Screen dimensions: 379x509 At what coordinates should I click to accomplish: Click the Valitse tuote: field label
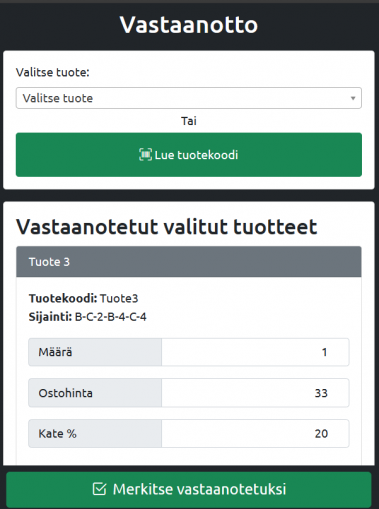pos(53,72)
